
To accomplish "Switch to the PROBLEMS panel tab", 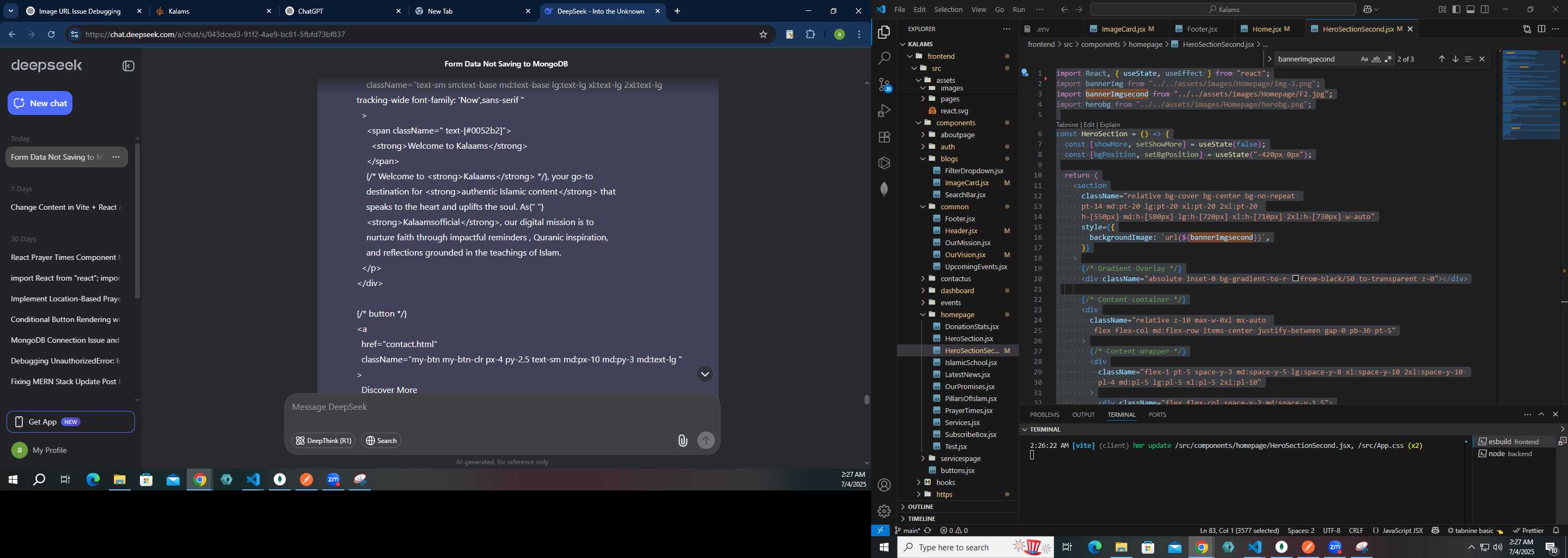I will [x=1045, y=415].
